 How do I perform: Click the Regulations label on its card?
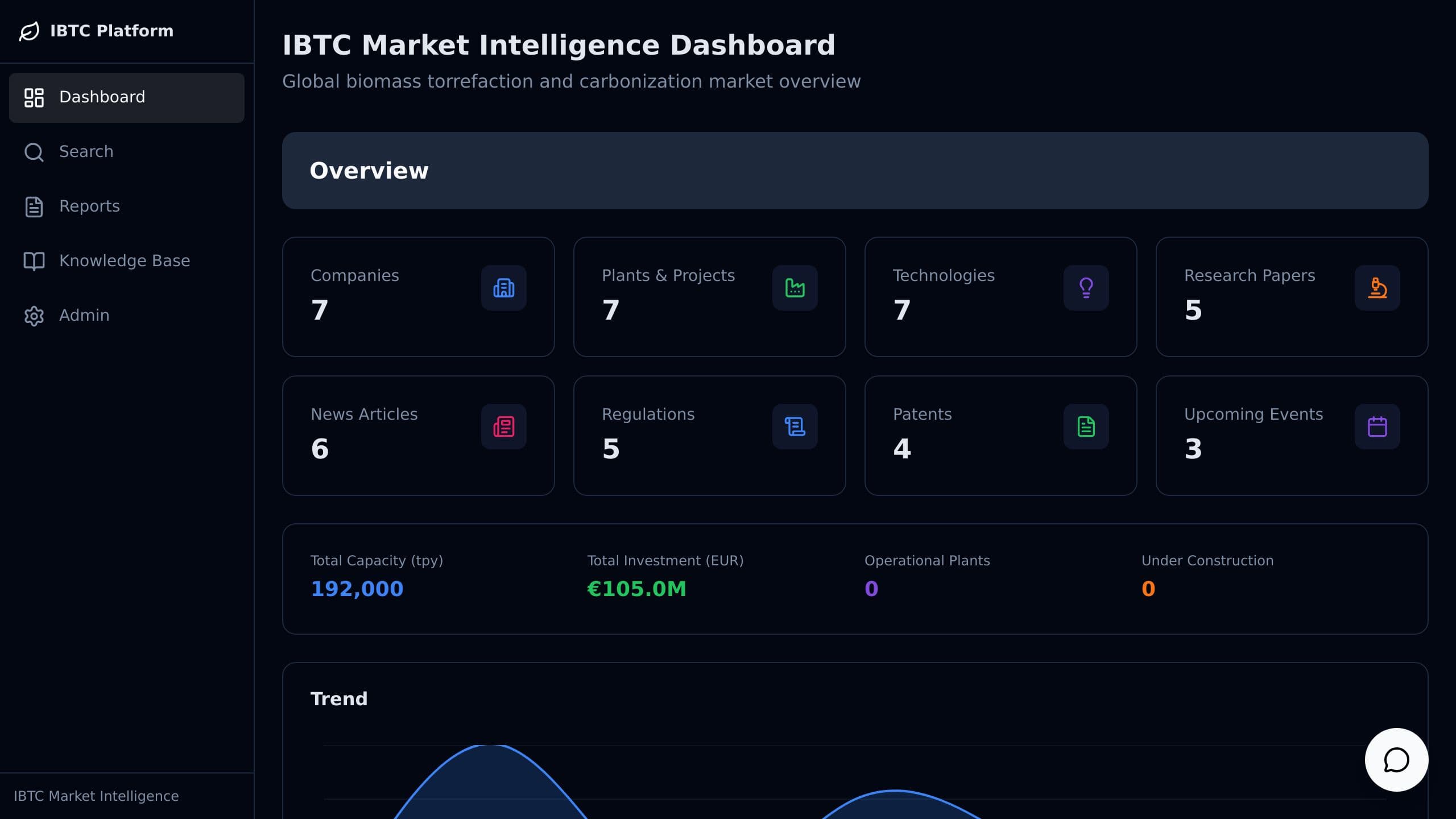648,414
